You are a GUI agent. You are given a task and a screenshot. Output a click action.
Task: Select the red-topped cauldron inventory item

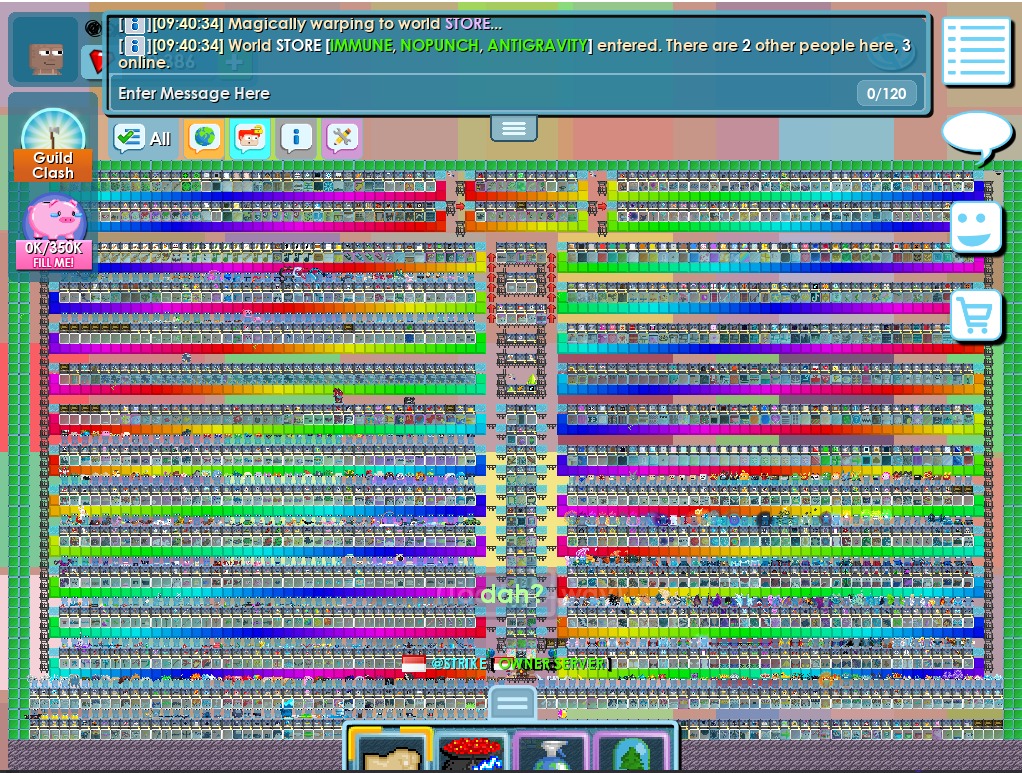click(471, 751)
